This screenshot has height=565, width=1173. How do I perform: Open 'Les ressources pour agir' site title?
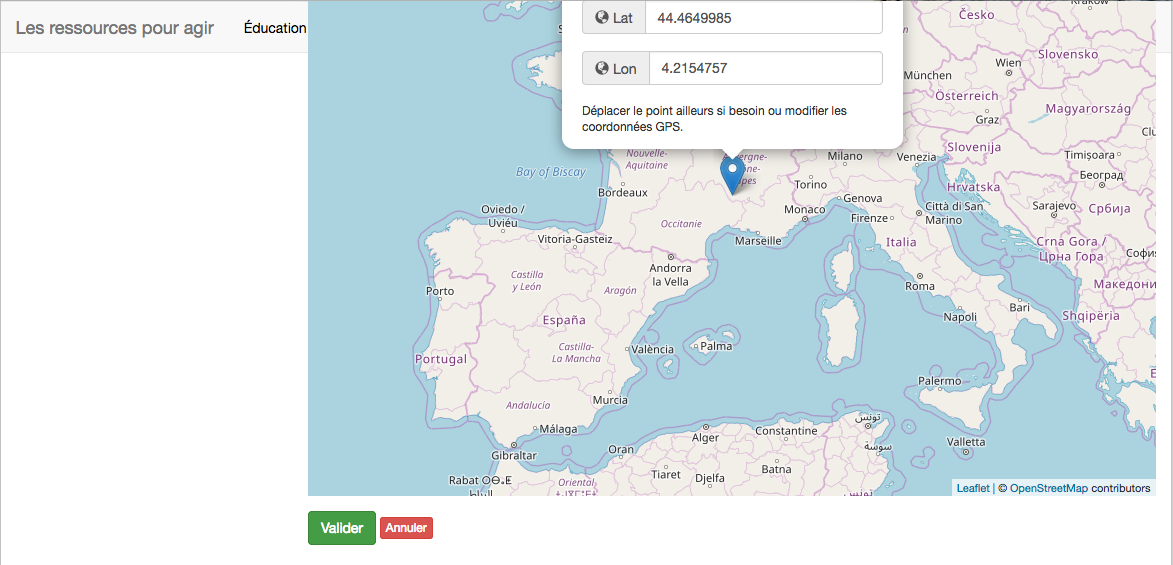click(114, 28)
